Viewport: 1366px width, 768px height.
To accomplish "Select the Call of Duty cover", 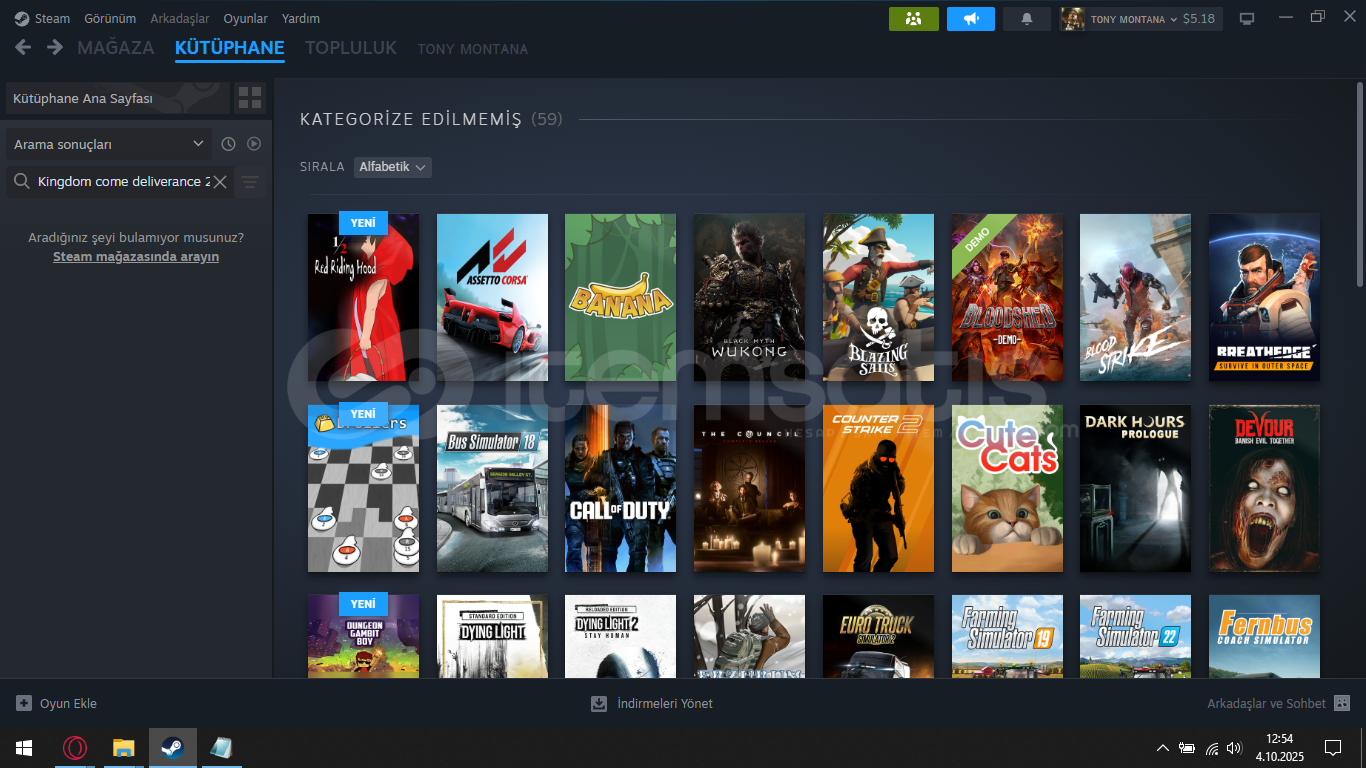I will tap(620, 488).
